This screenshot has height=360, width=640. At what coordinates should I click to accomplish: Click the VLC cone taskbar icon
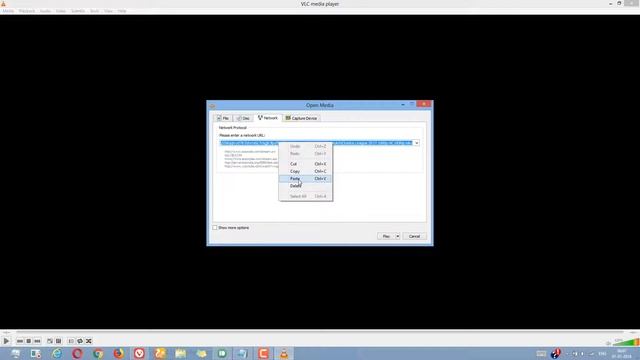click(x=284, y=353)
